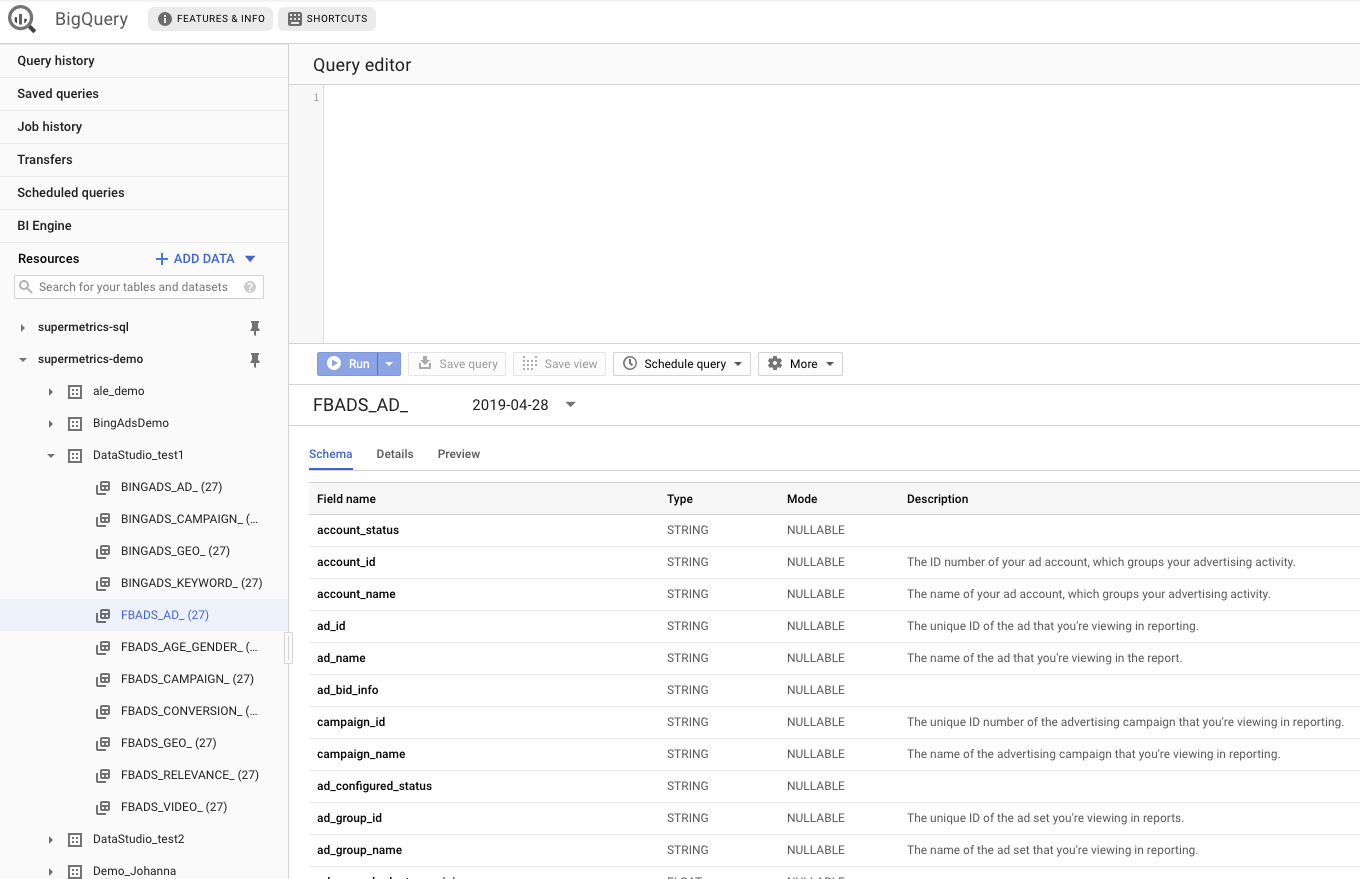
Task: Click the BINGADS_KEYWORD_ table icon
Action: pyautogui.click(x=103, y=583)
